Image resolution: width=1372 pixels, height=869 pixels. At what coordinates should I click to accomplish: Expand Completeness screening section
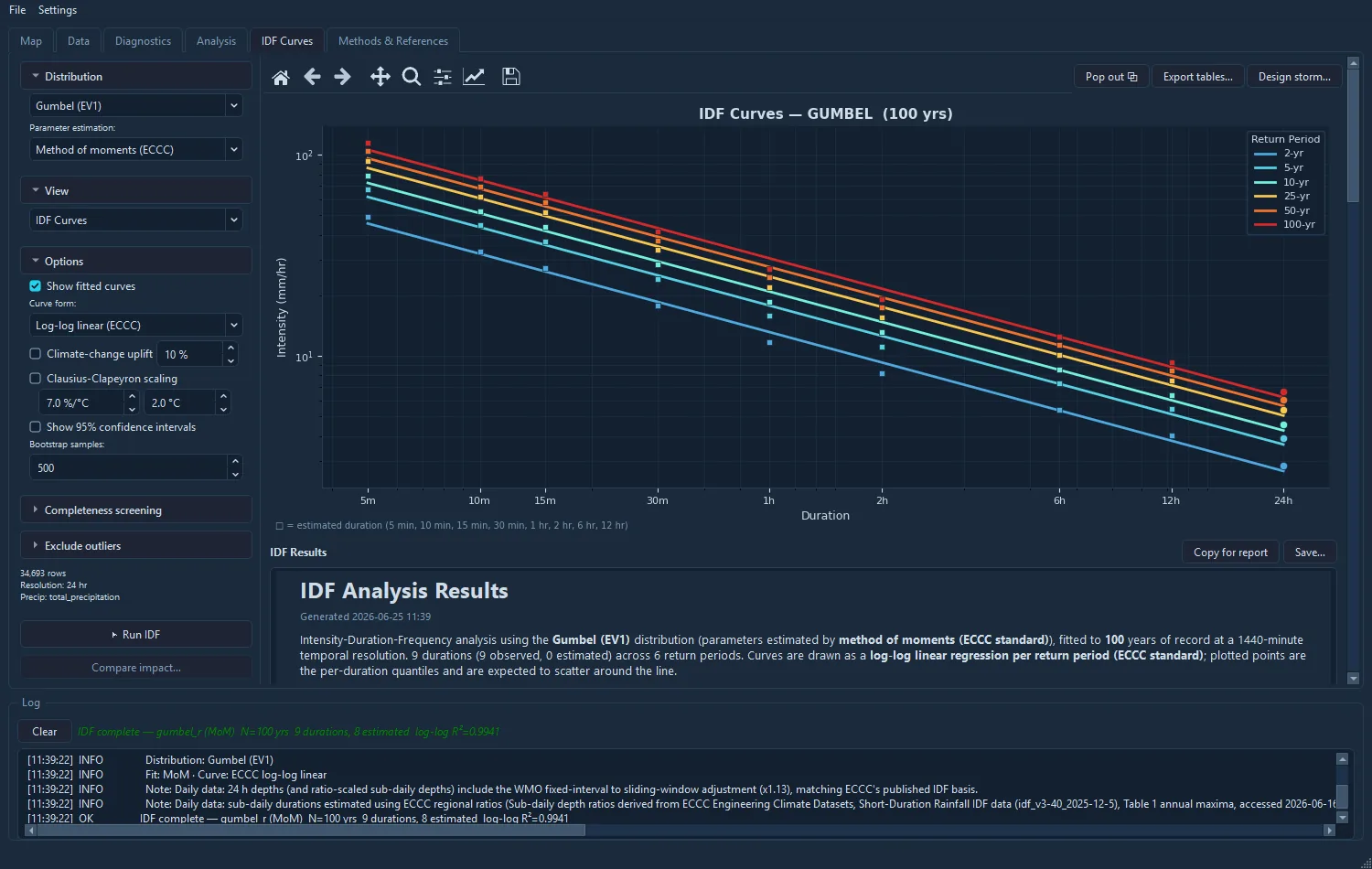point(135,510)
